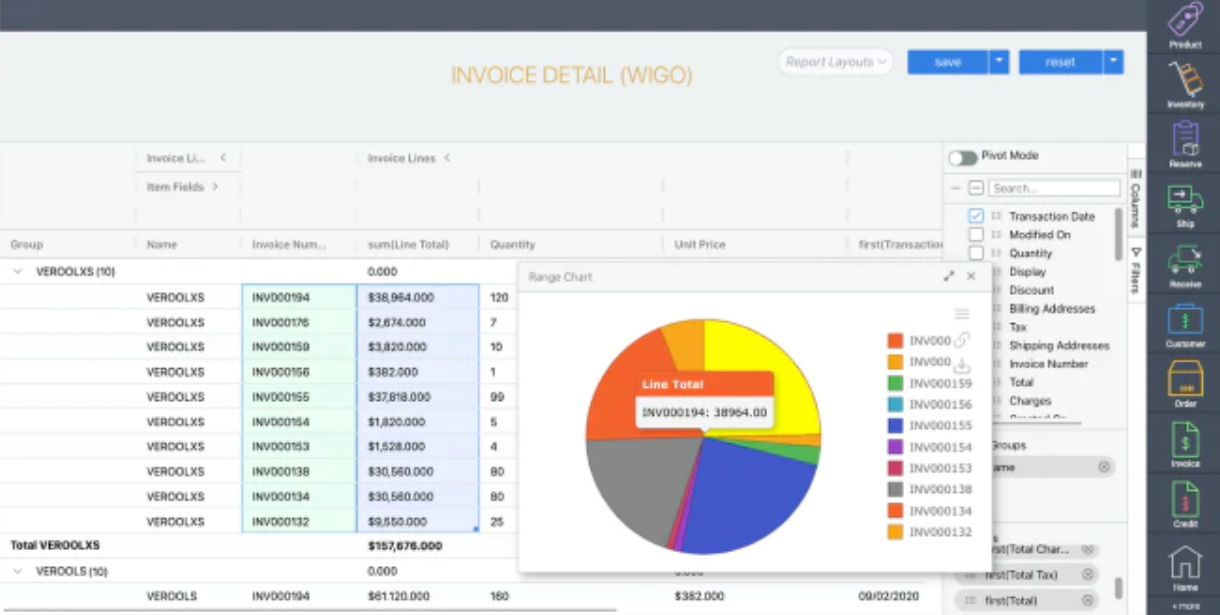The width and height of the screenshot is (1220, 615).
Task: Click drag handle of first(Total) chip
Action: pyautogui.click(x=970, y=601)
